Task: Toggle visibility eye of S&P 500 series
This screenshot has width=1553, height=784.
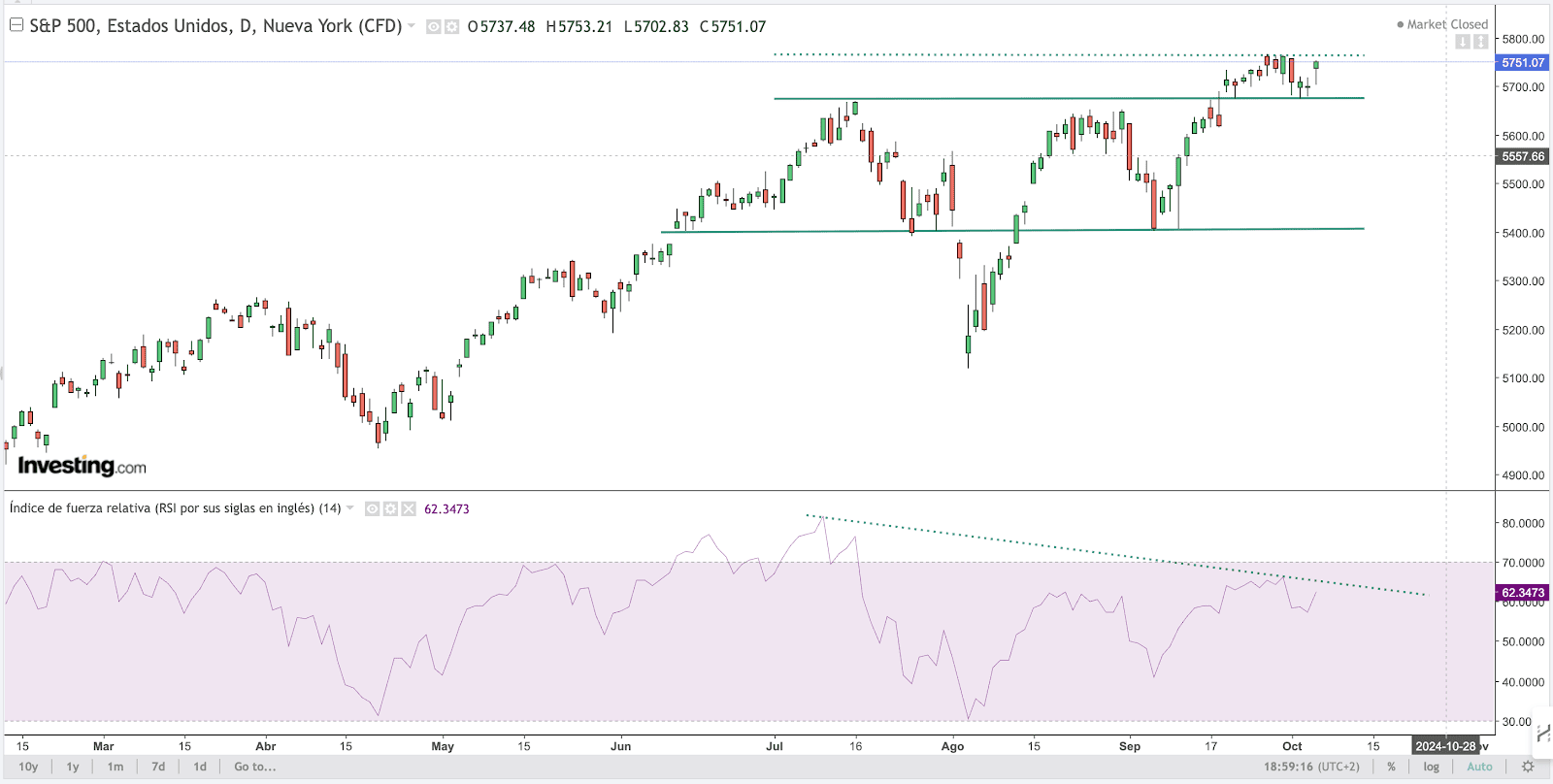Action: (434, 27)
